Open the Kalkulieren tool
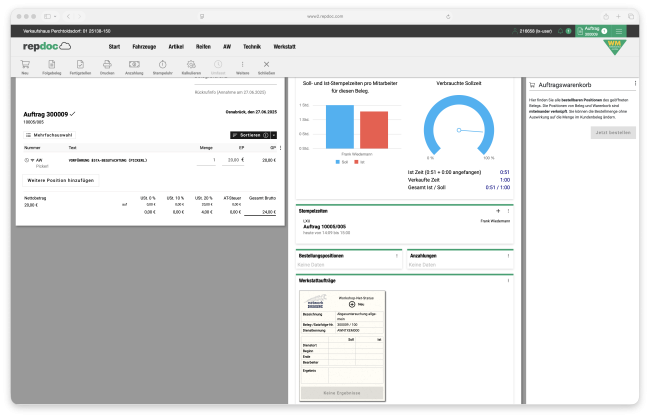 point(190,65)
